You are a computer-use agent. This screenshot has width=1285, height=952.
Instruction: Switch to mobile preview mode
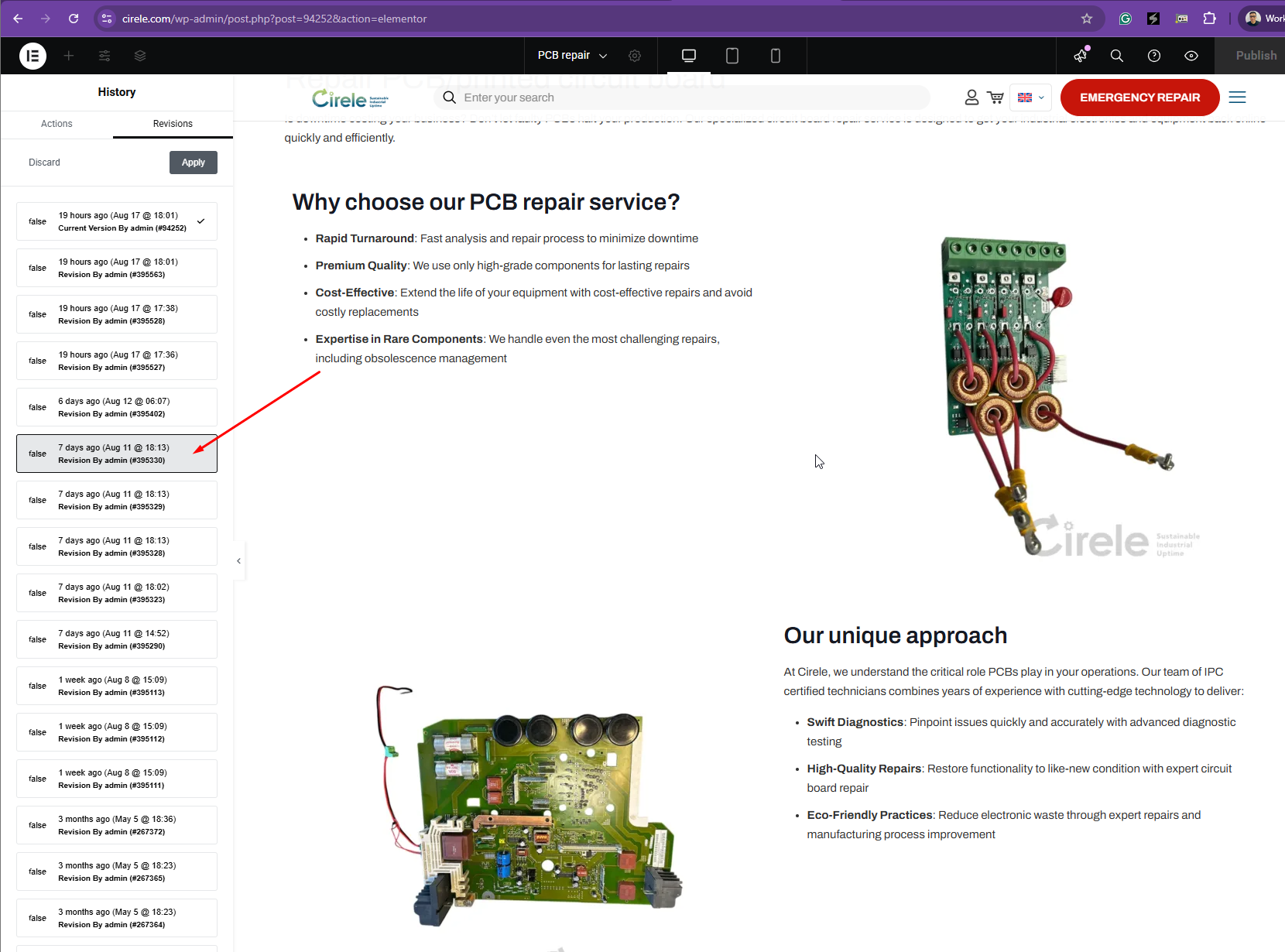point(776,56)
